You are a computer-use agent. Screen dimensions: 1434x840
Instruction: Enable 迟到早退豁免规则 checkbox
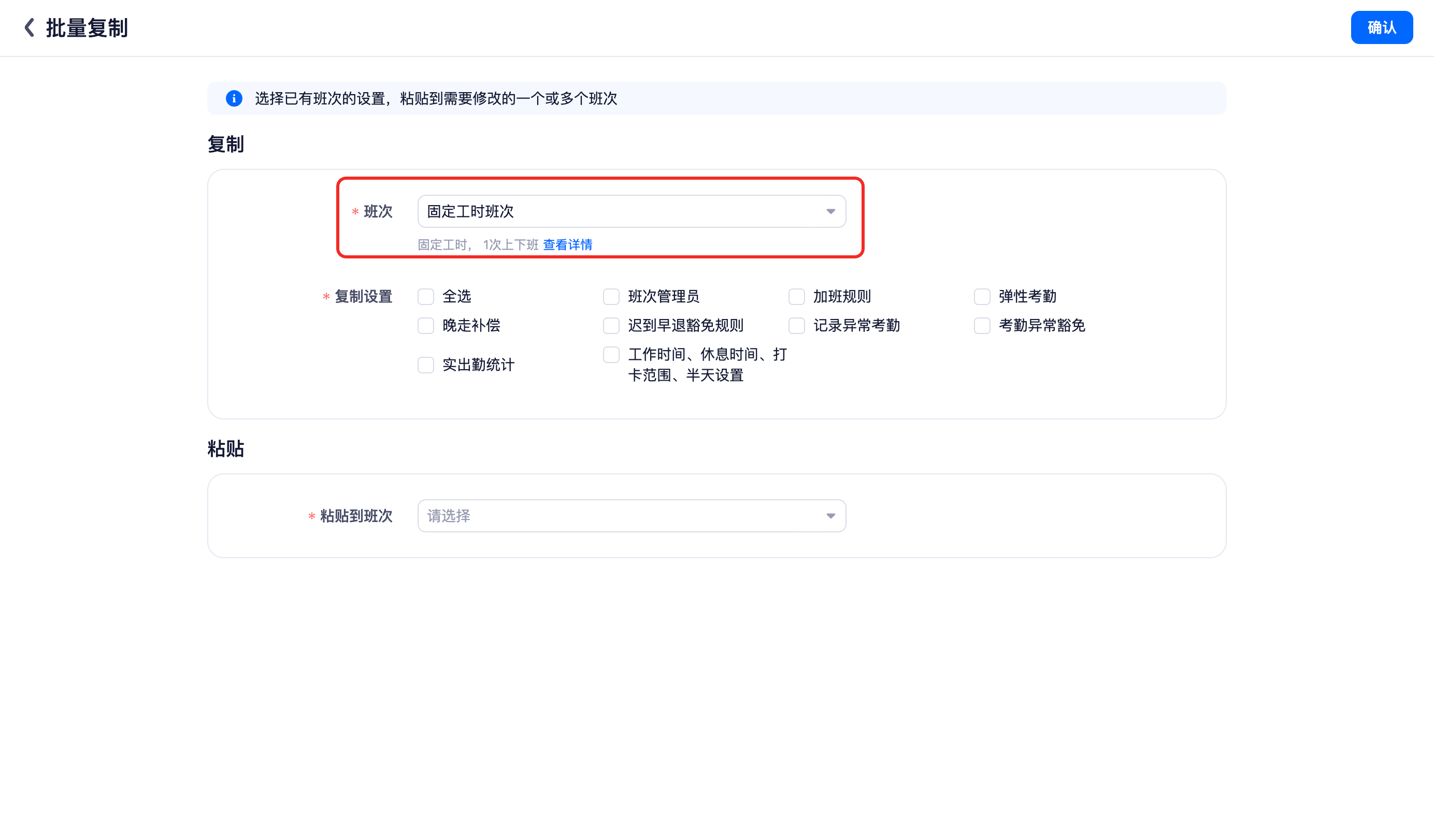click(611, 325)
